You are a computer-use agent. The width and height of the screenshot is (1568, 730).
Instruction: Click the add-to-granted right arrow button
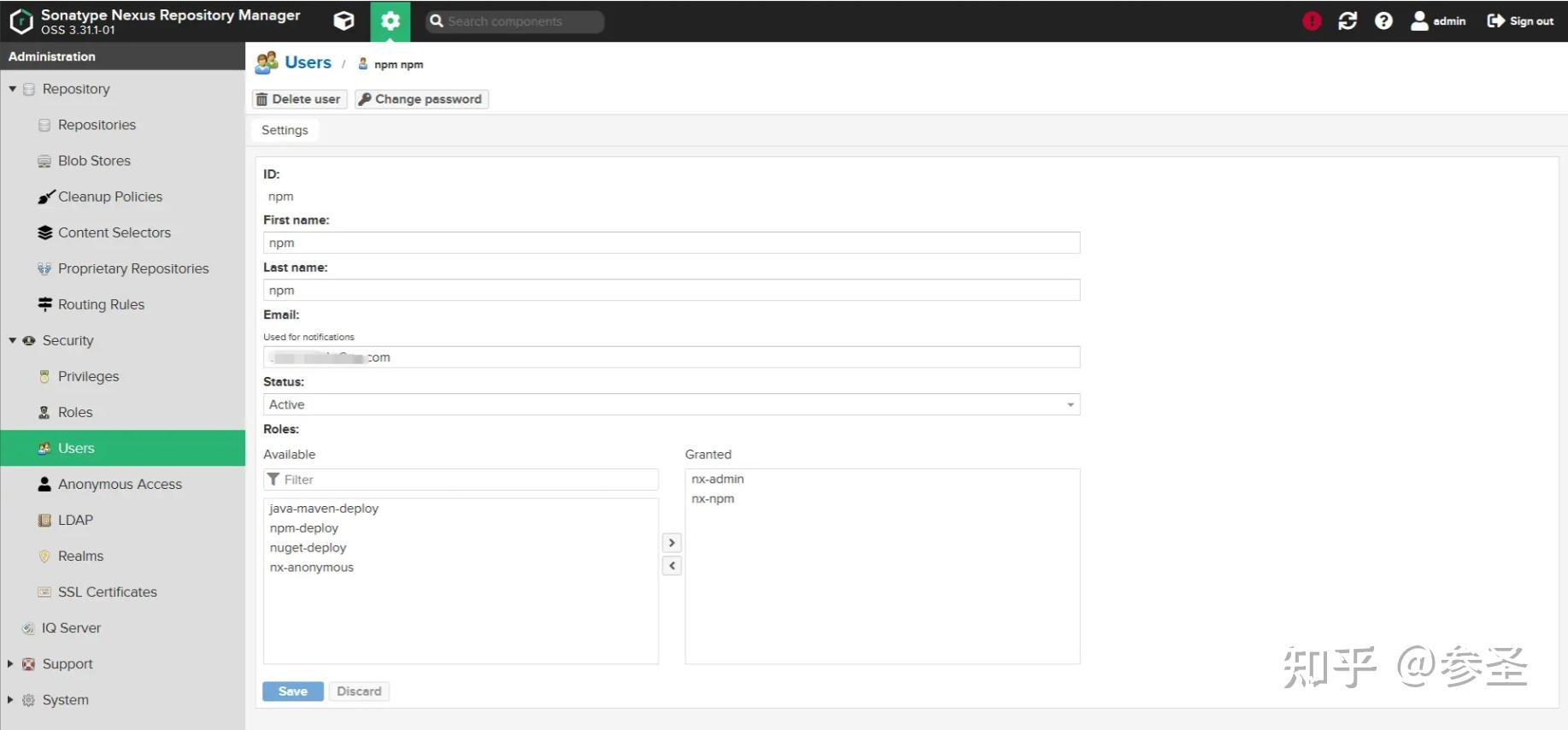click(x=672, y=543)
